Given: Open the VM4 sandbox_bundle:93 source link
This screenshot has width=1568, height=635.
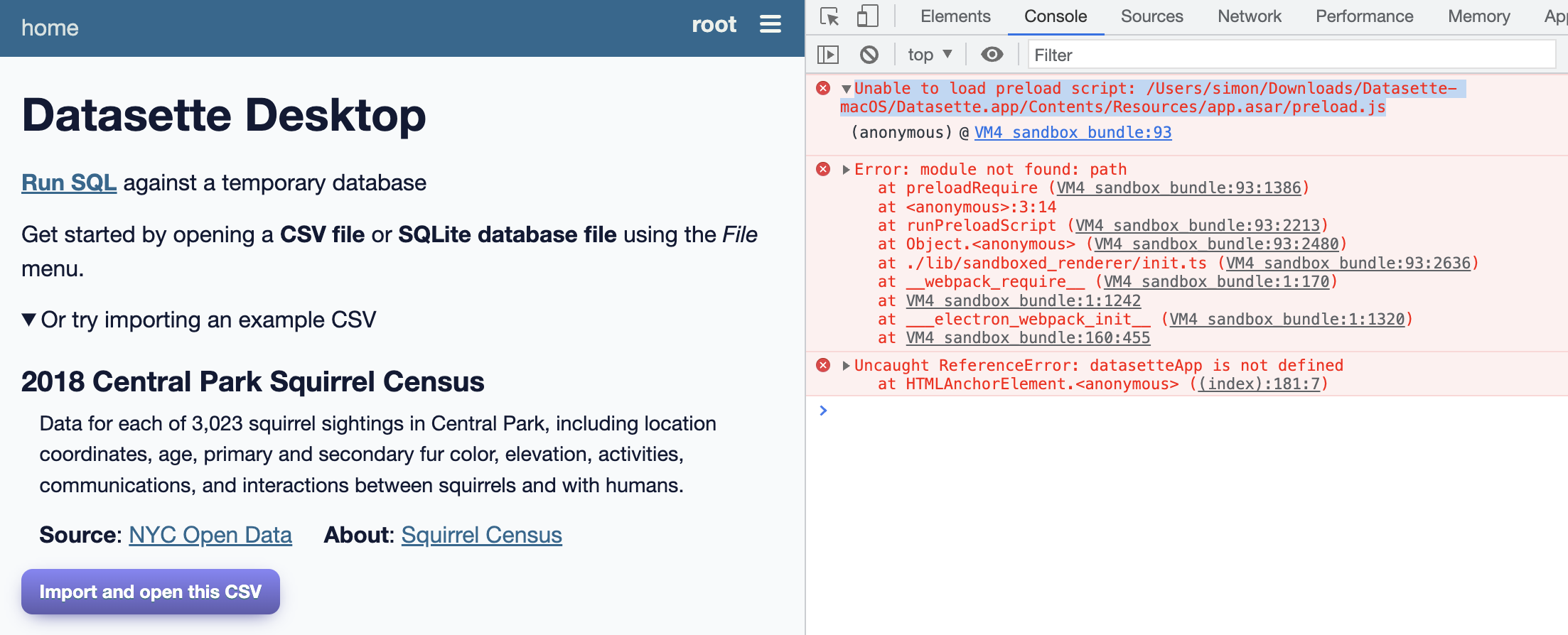Looking at the screenshot, I should click(1073, 132).
